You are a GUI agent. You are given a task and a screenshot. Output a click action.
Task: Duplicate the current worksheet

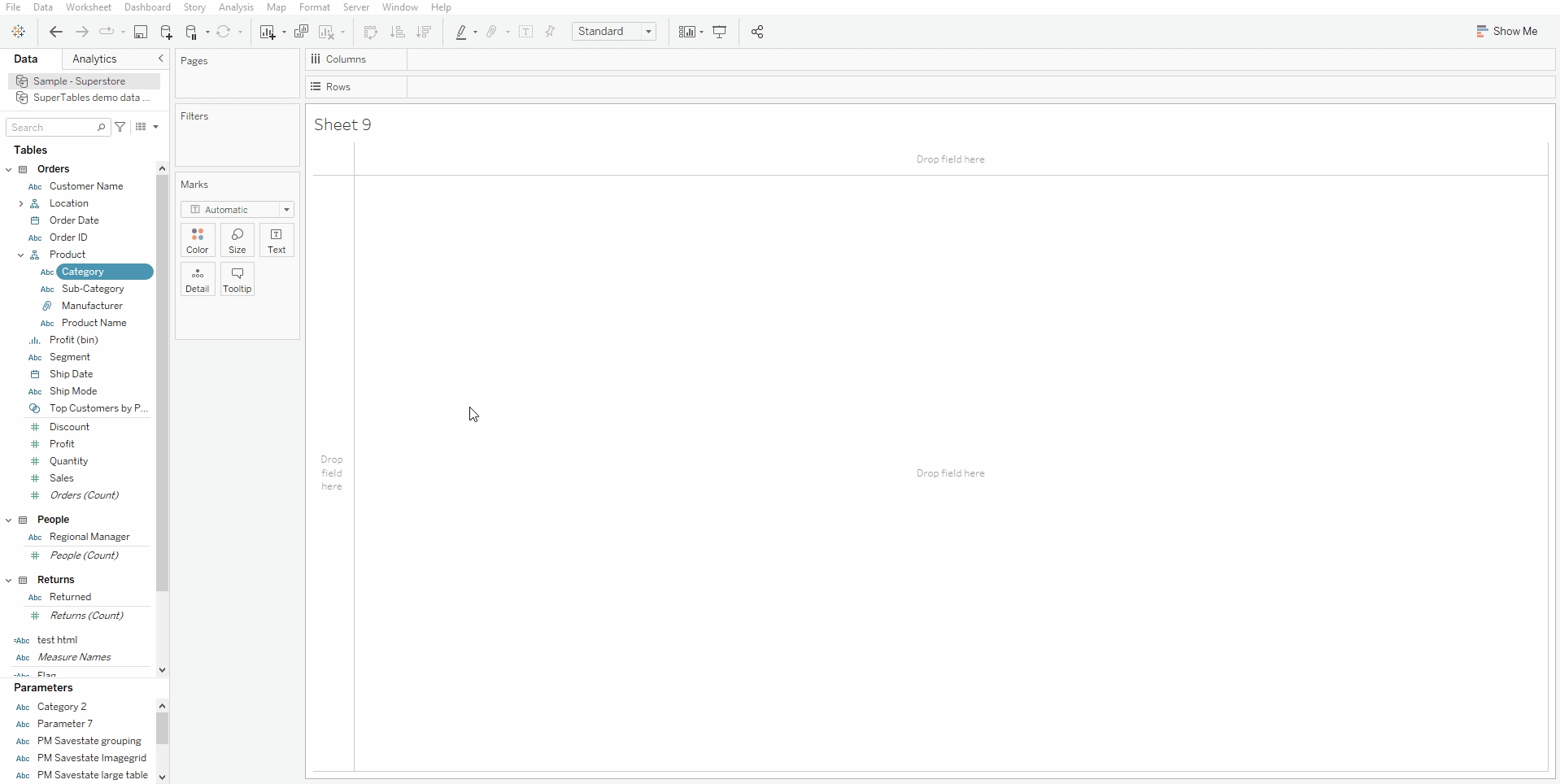click(x=301, y=32)
